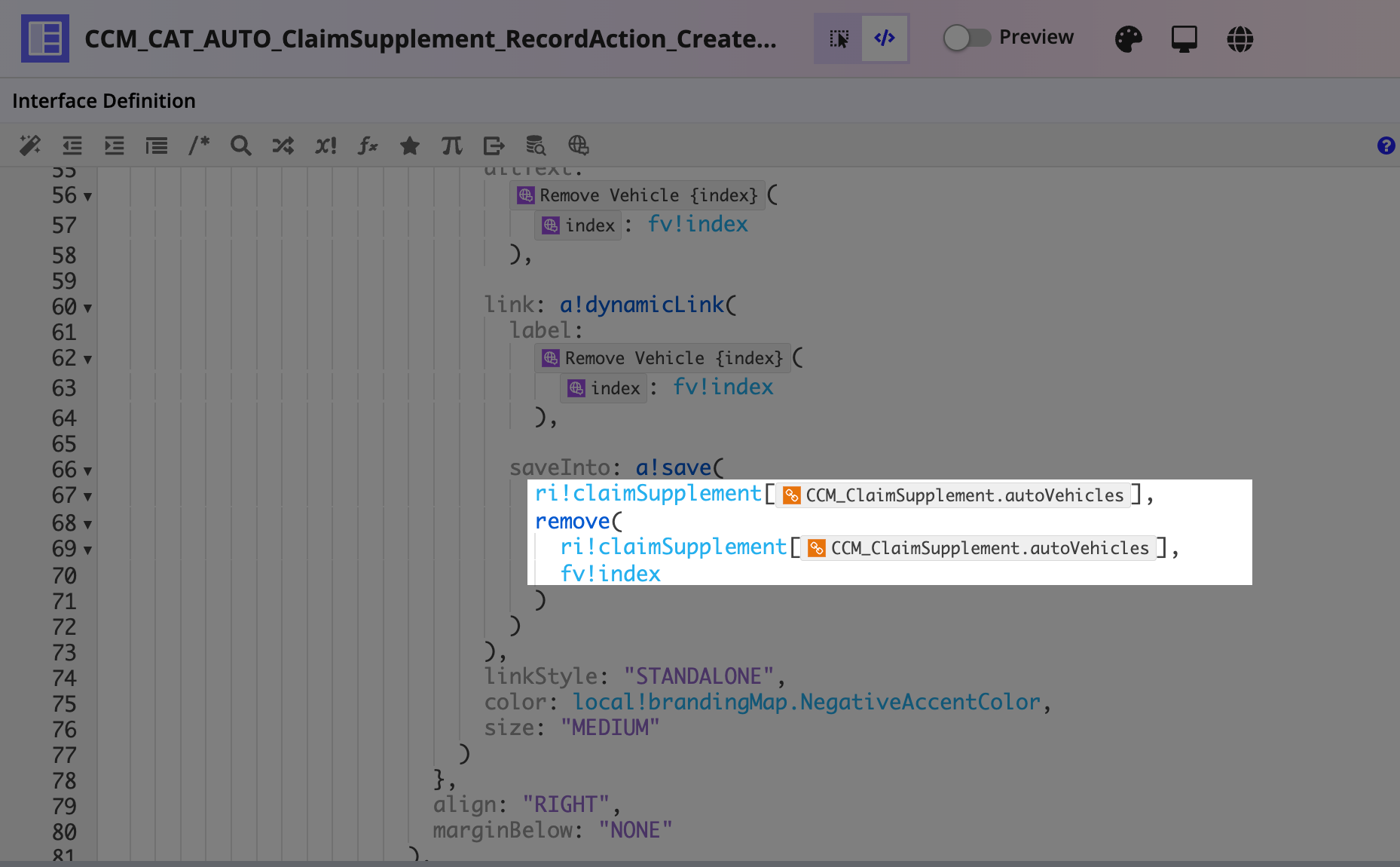Open the help question mark icon
The width and height of the screenshot is (1400, 867).
pyautogui.click(x=1386, y=146)
